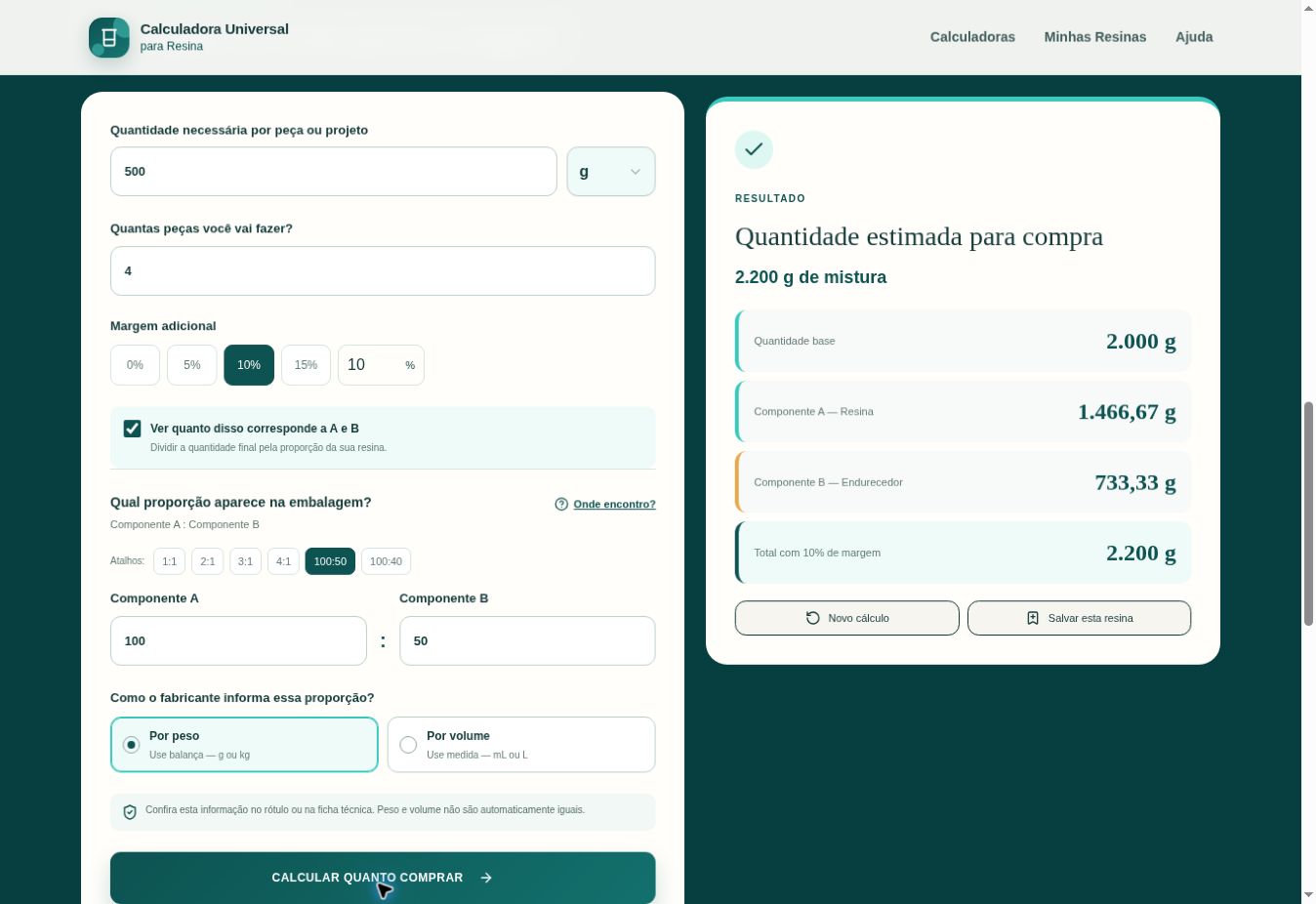Choose the 0% margin option

(135, 365)
